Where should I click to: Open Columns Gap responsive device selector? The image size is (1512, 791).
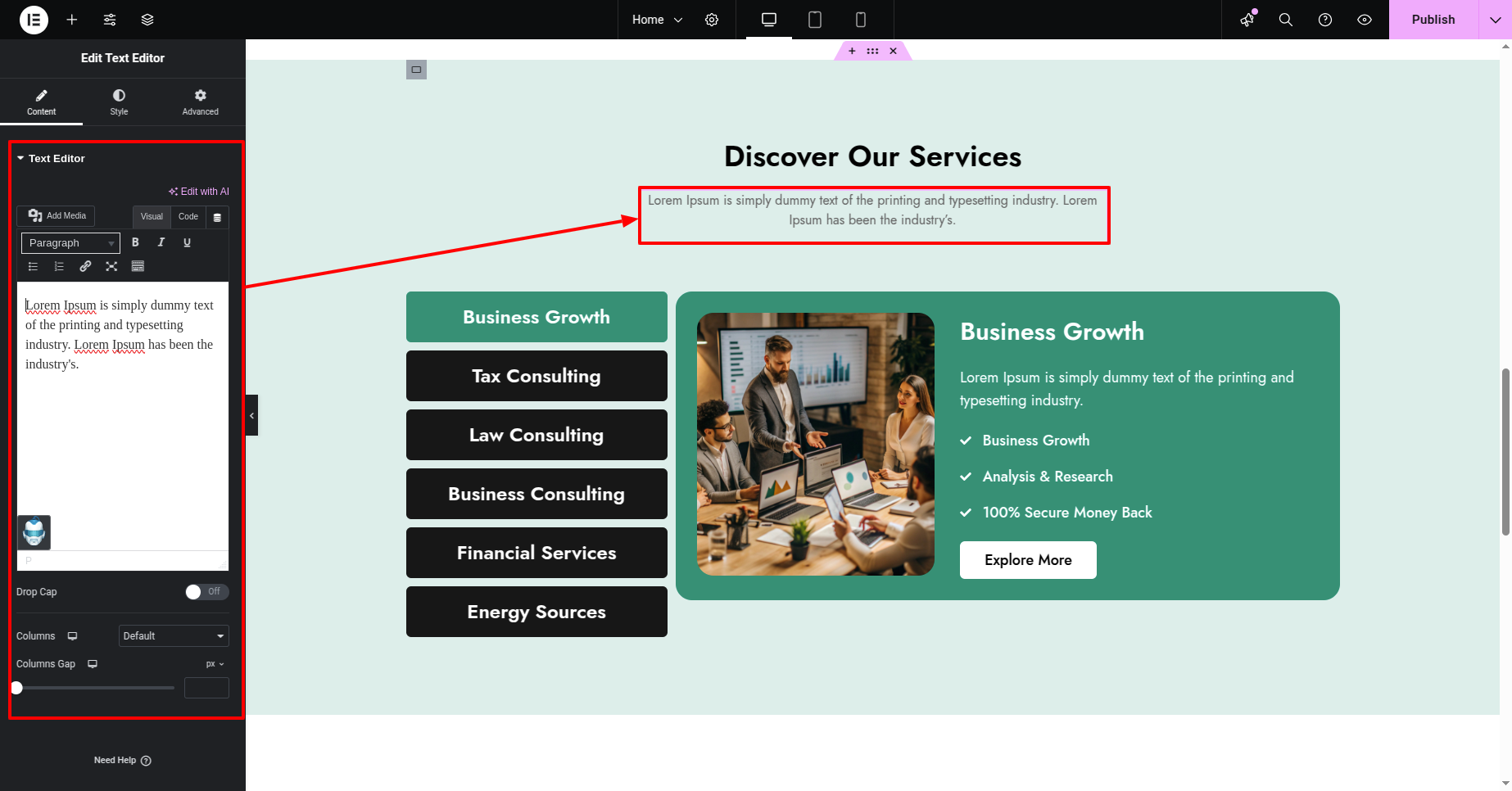(x=93, y=664)
